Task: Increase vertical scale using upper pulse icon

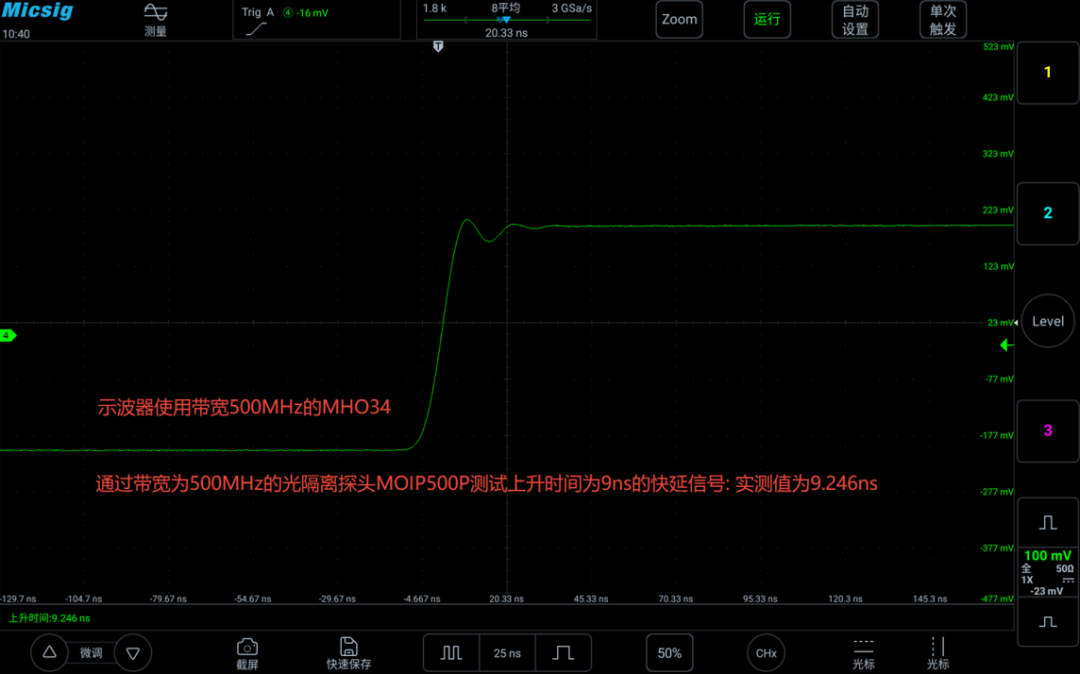Action: 1048,523
